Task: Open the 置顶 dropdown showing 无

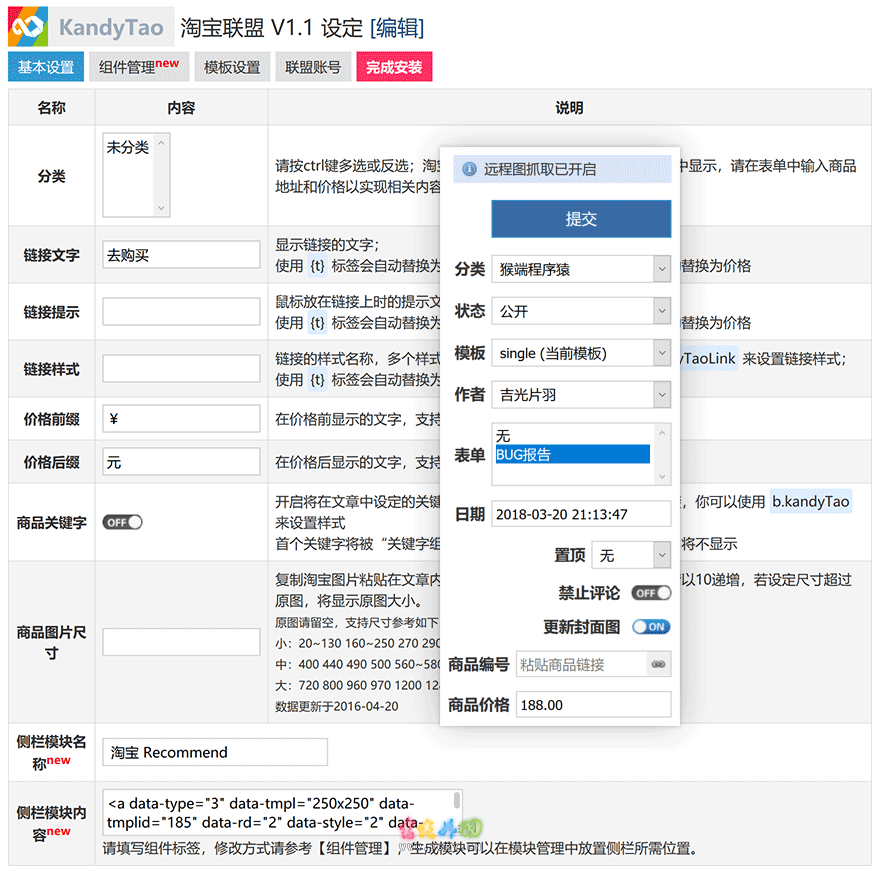Action: tap(632, 556)
